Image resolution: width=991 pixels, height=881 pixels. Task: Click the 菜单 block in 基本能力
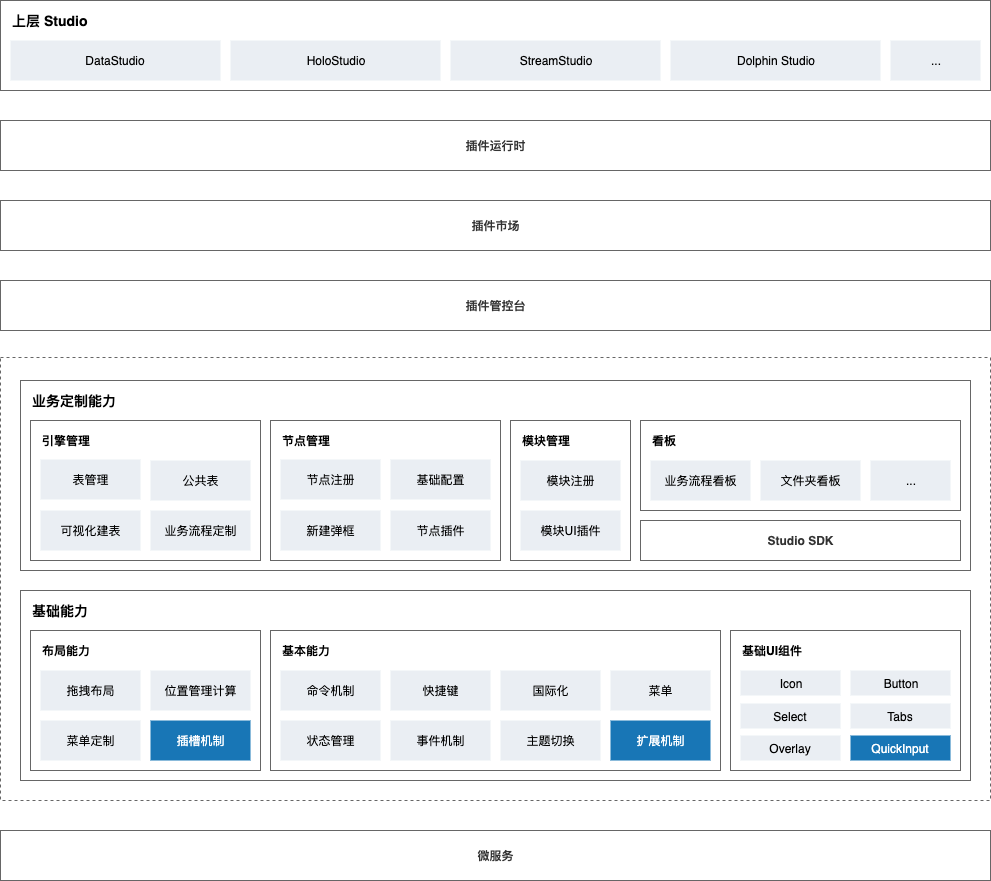(660, 690)
